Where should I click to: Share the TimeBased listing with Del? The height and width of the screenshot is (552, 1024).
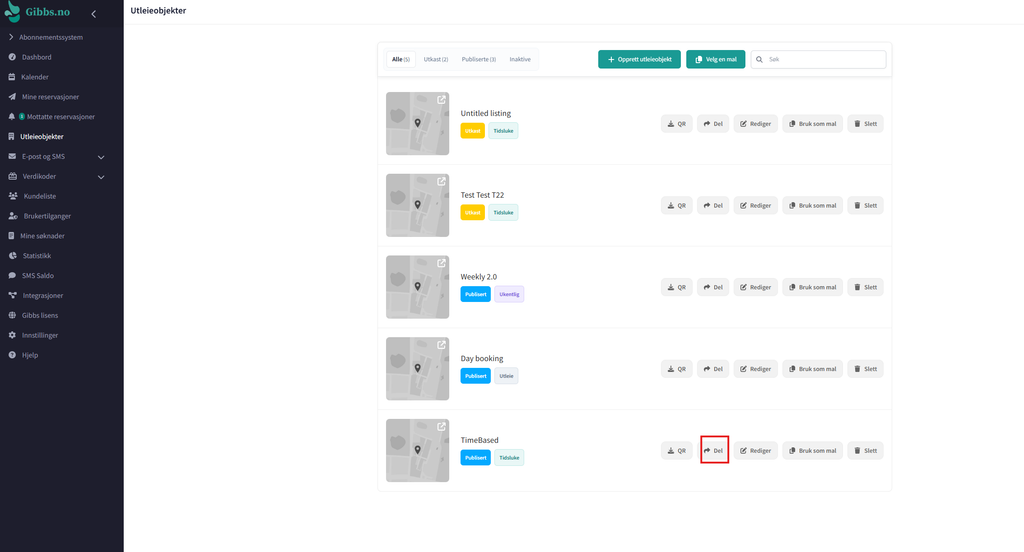coord(714,451)
